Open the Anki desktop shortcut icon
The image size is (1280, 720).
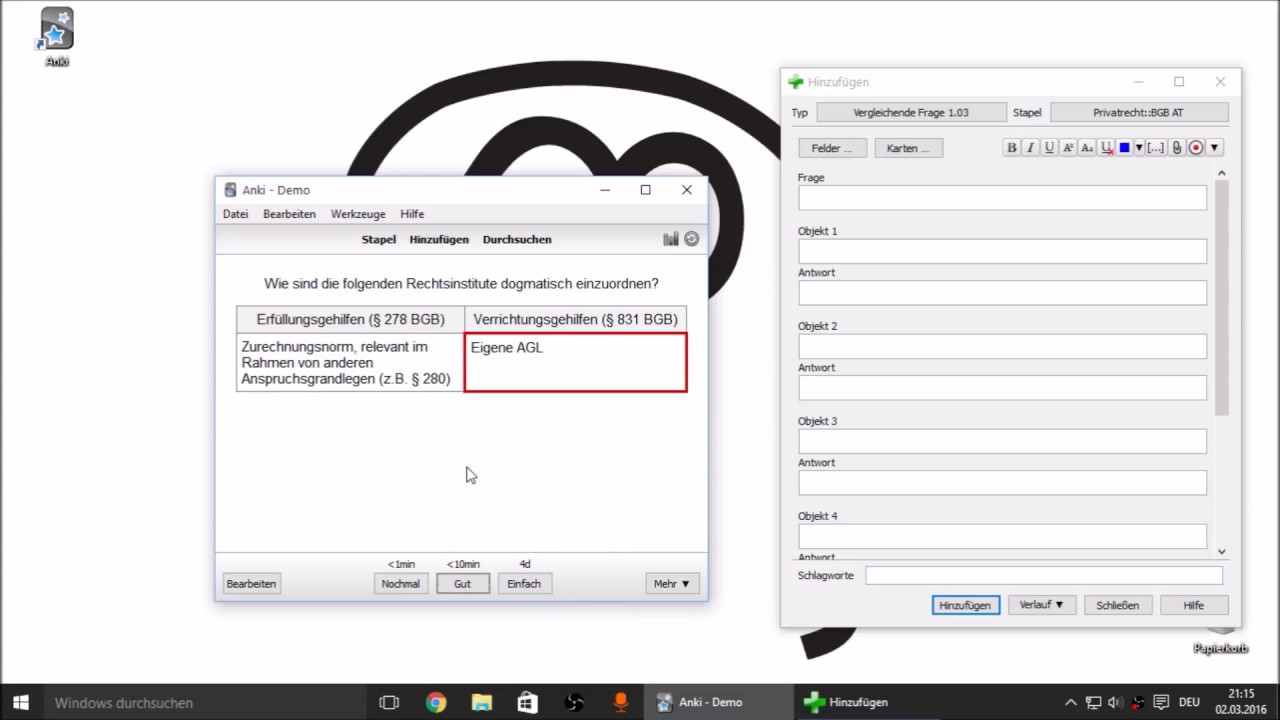click(x=57, y=38)
